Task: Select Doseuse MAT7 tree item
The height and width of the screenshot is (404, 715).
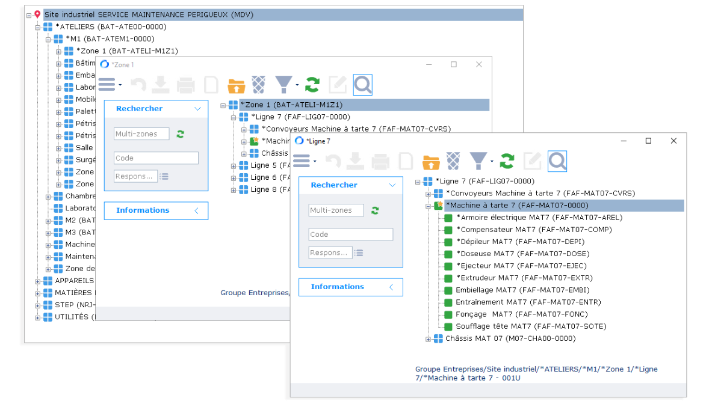Action: [501, 253]
